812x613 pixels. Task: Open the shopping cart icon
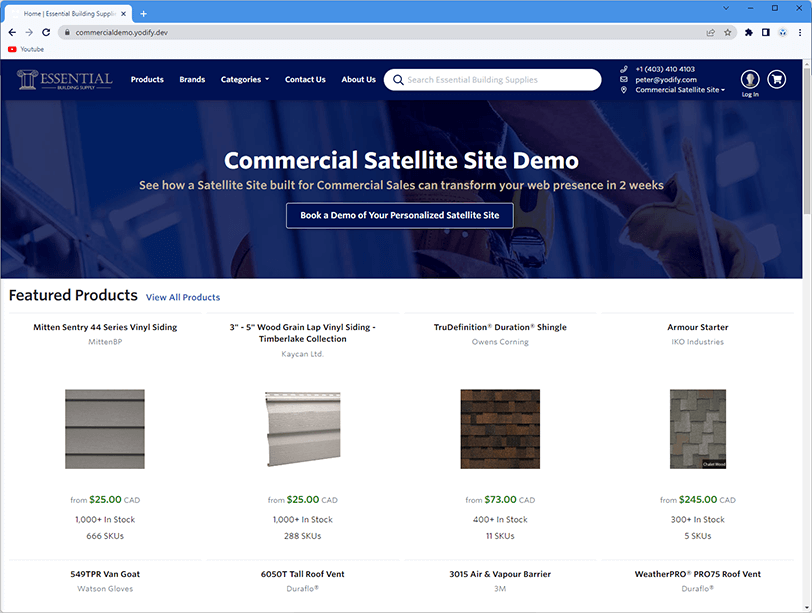pyautogui.click(x=776, y=79)
